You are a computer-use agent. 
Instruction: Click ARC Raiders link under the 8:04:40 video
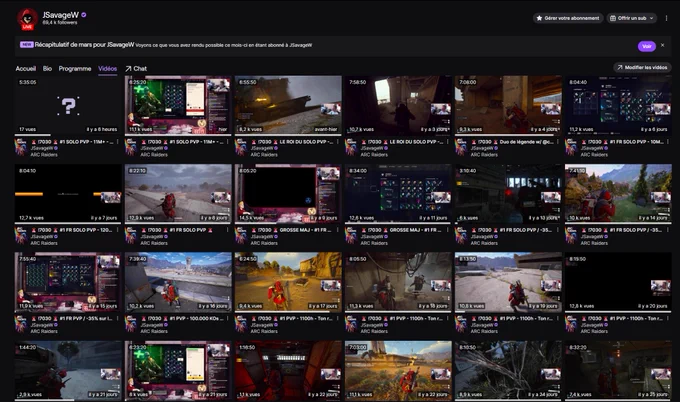(594, 154)
